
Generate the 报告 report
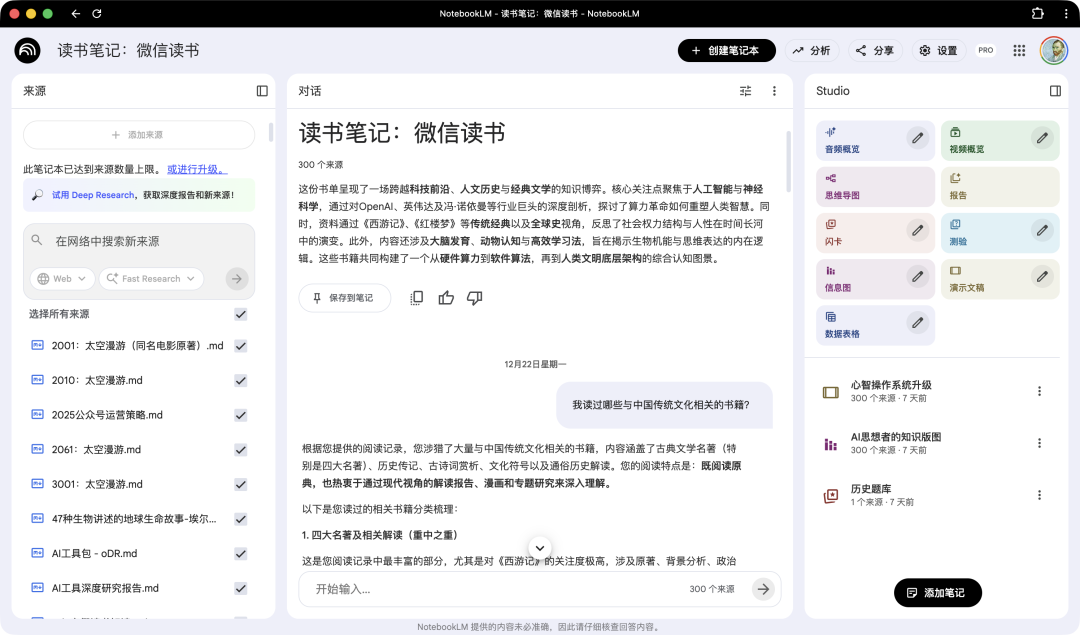pyautogui.click(x=1000, y=187)
